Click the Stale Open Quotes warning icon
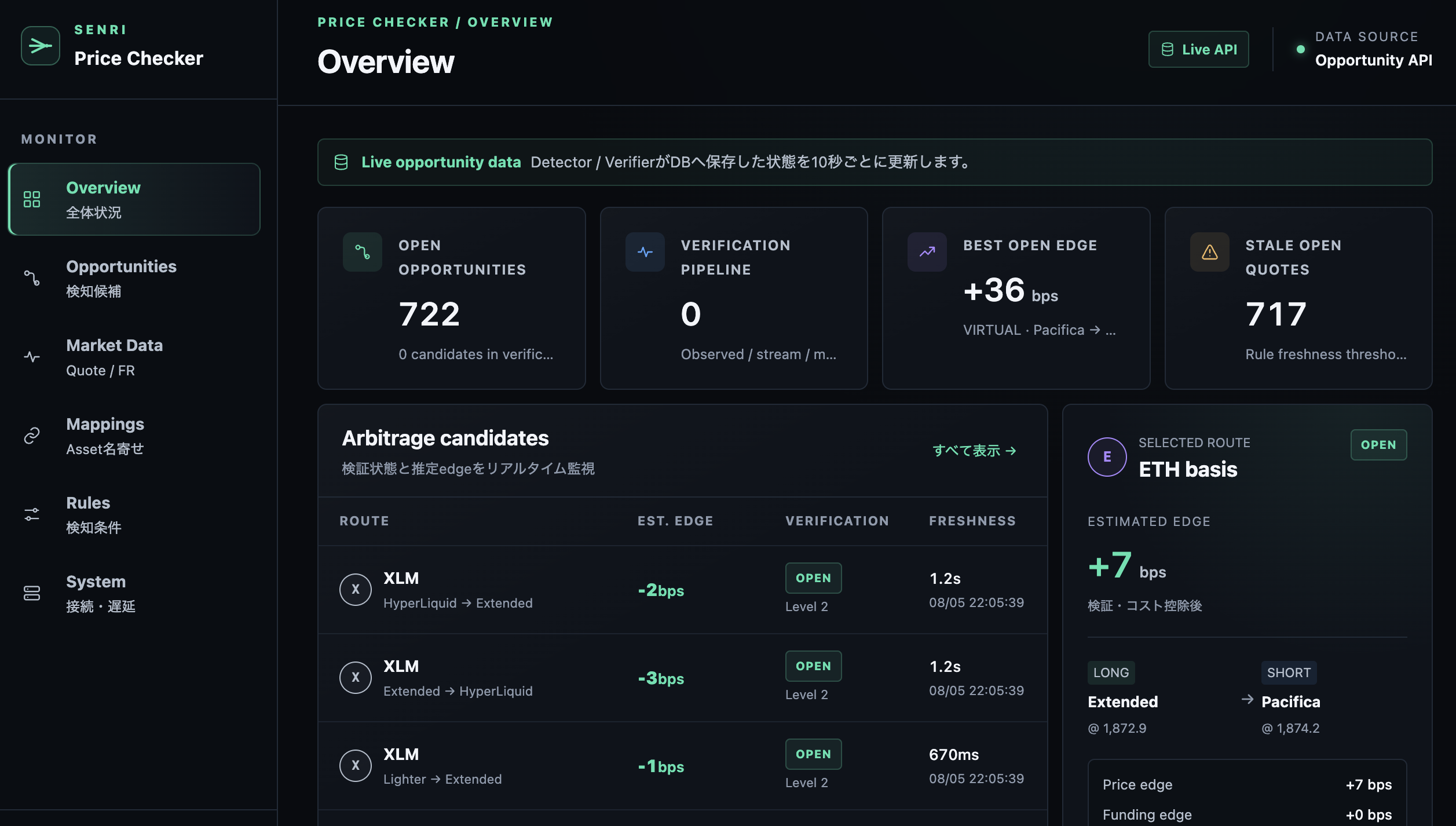Image resolution: width=1456 pixels, height=826 pixels. (1209, 252)
